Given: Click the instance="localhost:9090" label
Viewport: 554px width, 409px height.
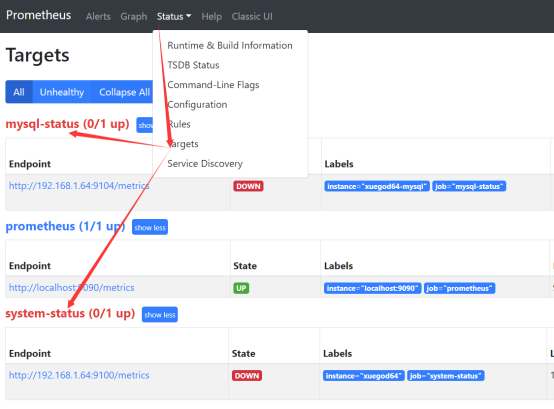Looking at the screenshot, I should 373,288.
